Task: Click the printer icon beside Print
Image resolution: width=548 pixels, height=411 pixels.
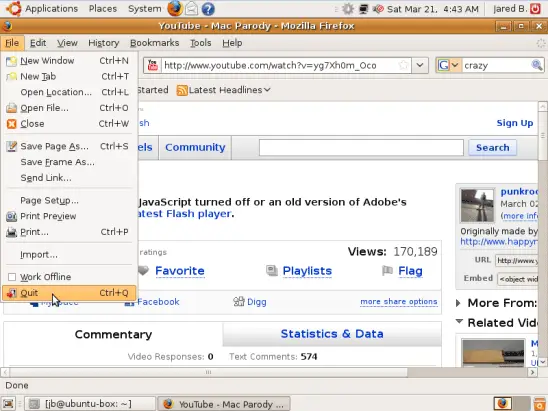Action: pos(11,232)
